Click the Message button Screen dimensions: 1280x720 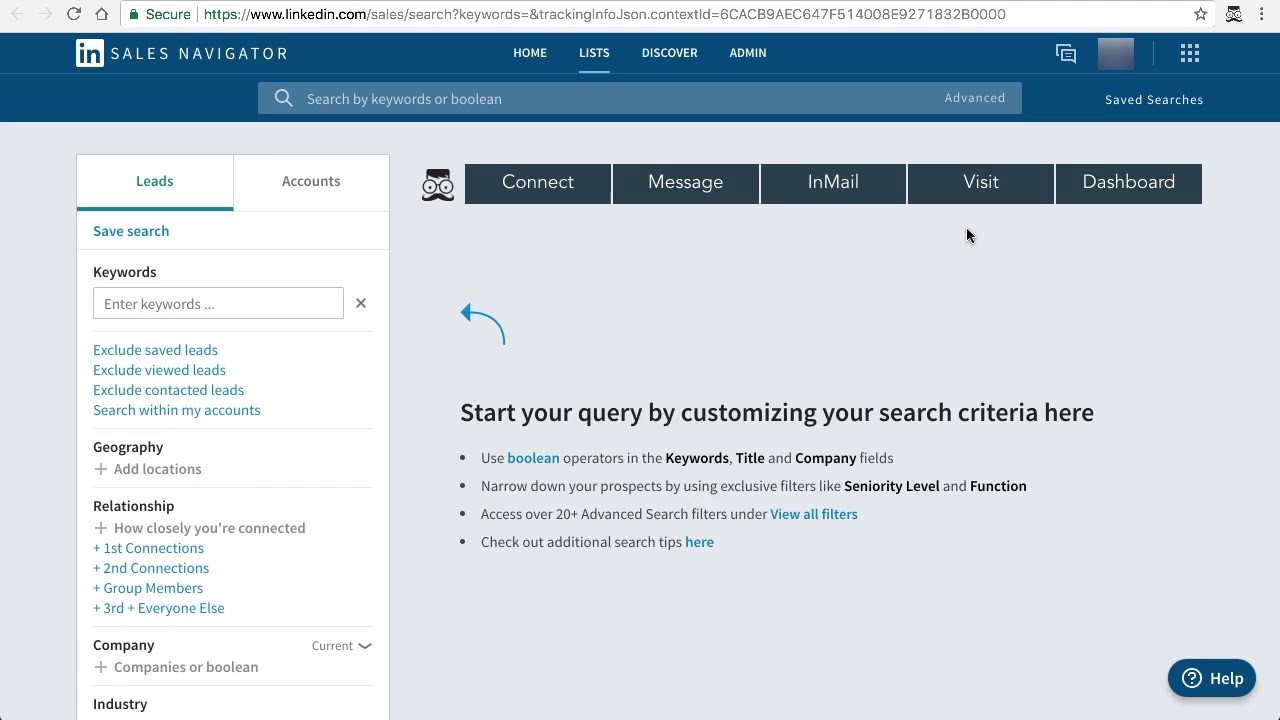tap(686, 183)
